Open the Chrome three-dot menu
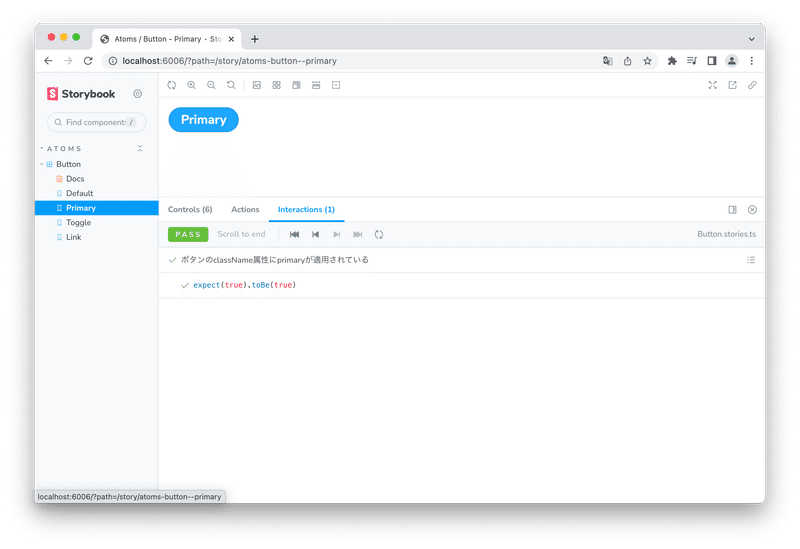This screenshot has width=800, height=549. click(752, 61)
